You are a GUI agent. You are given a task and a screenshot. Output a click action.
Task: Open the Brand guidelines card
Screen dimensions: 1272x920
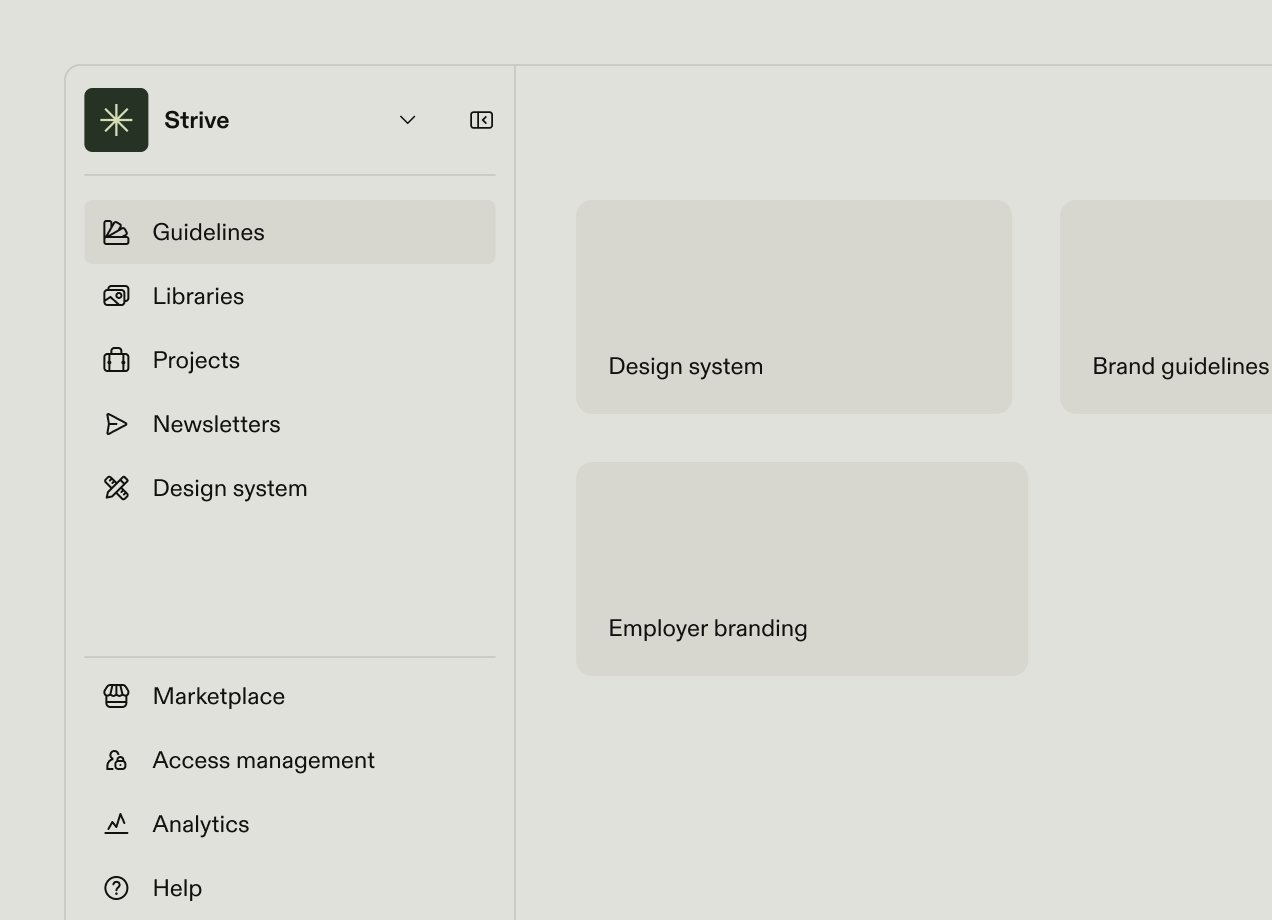click(1165, 306)
